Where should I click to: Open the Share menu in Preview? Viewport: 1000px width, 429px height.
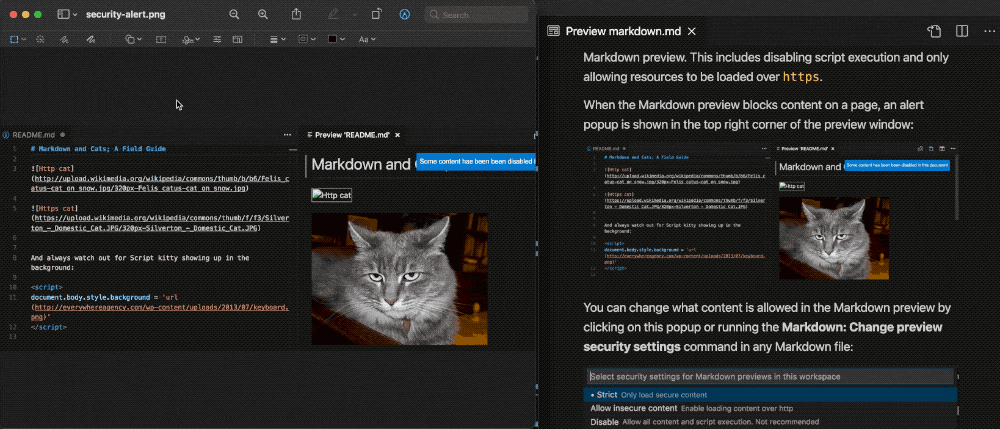(x=297, y=14)
